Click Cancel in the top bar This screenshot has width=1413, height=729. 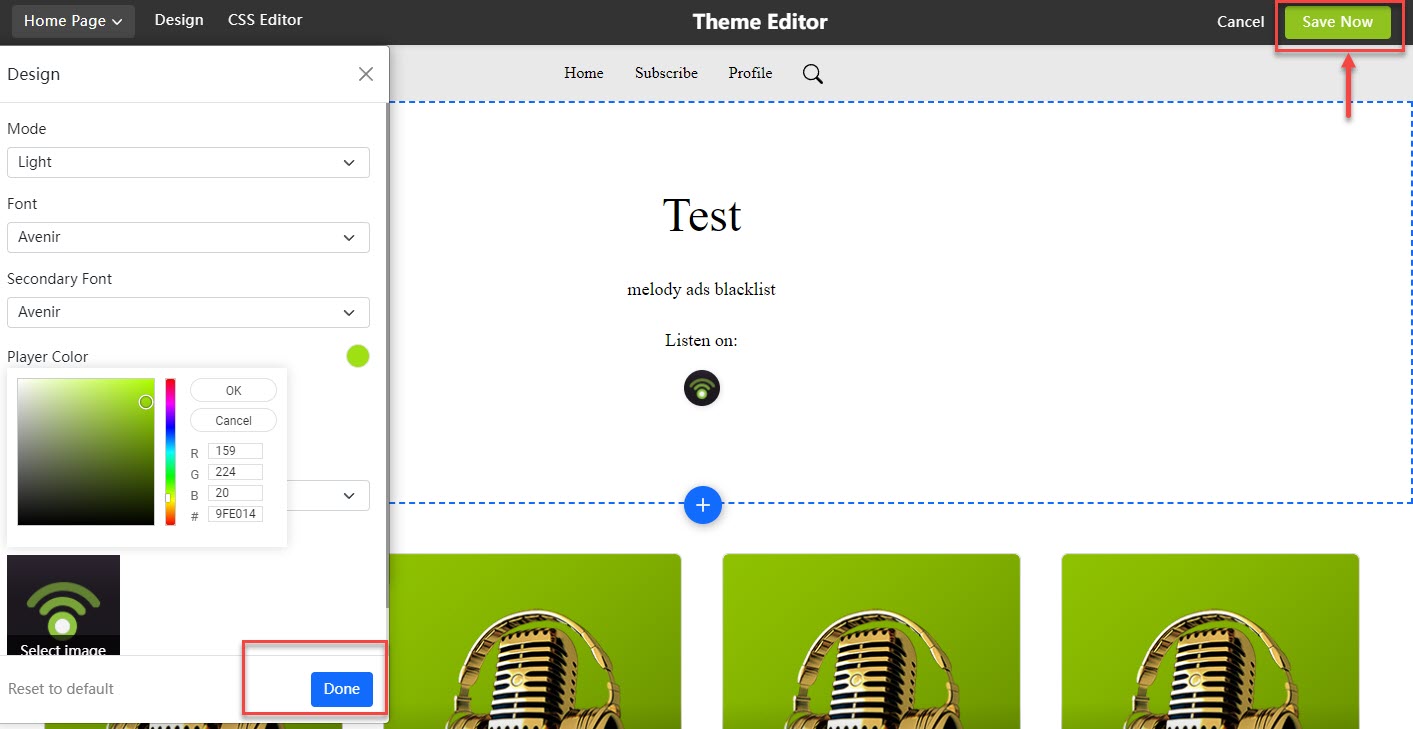pos(1241,22)
